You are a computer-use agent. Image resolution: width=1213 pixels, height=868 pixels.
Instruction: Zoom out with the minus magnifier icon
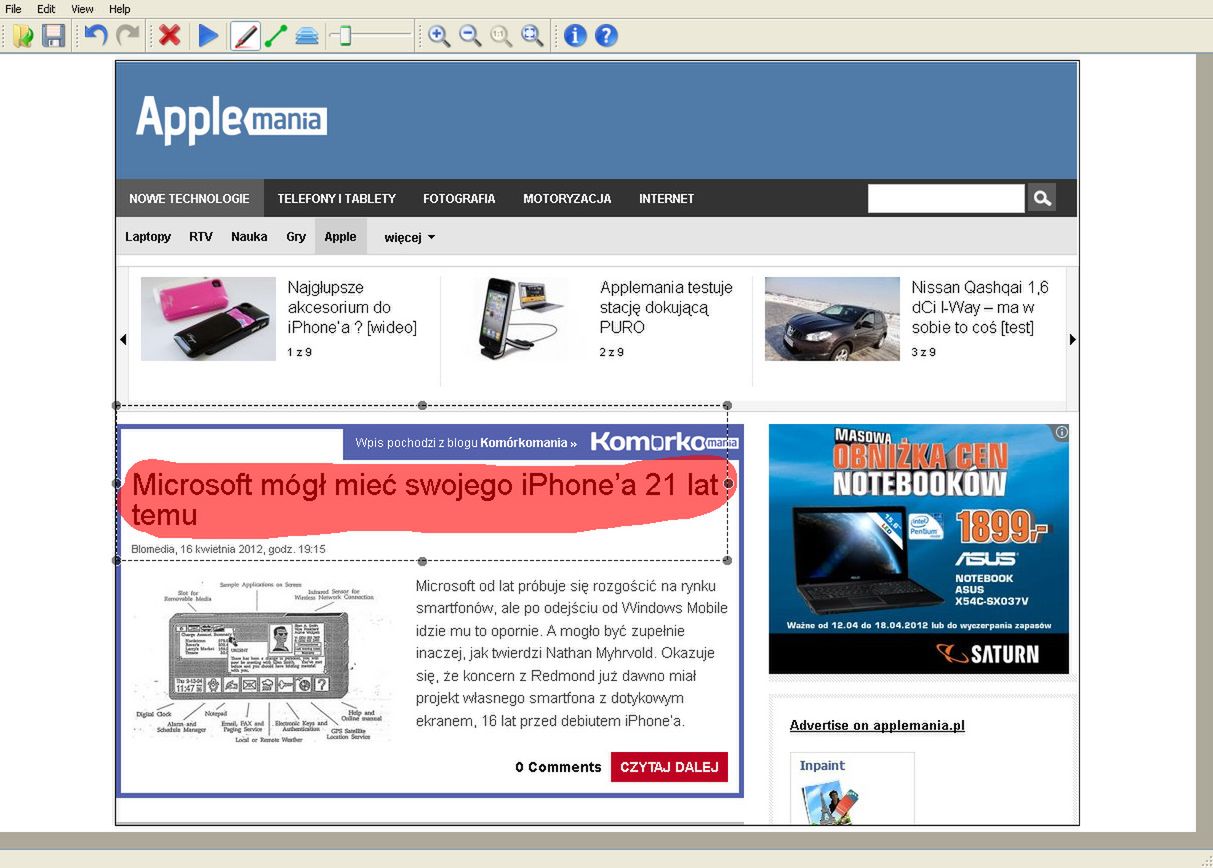tap(469, 36)
